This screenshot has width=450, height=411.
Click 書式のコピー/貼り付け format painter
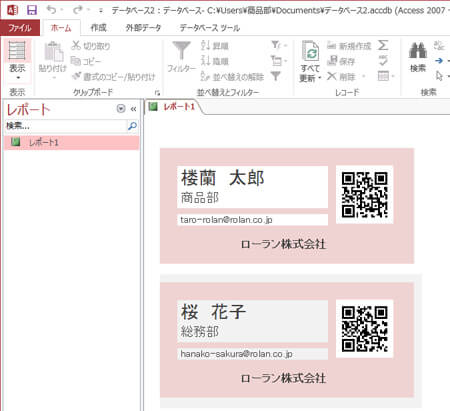tap(114, 77)
